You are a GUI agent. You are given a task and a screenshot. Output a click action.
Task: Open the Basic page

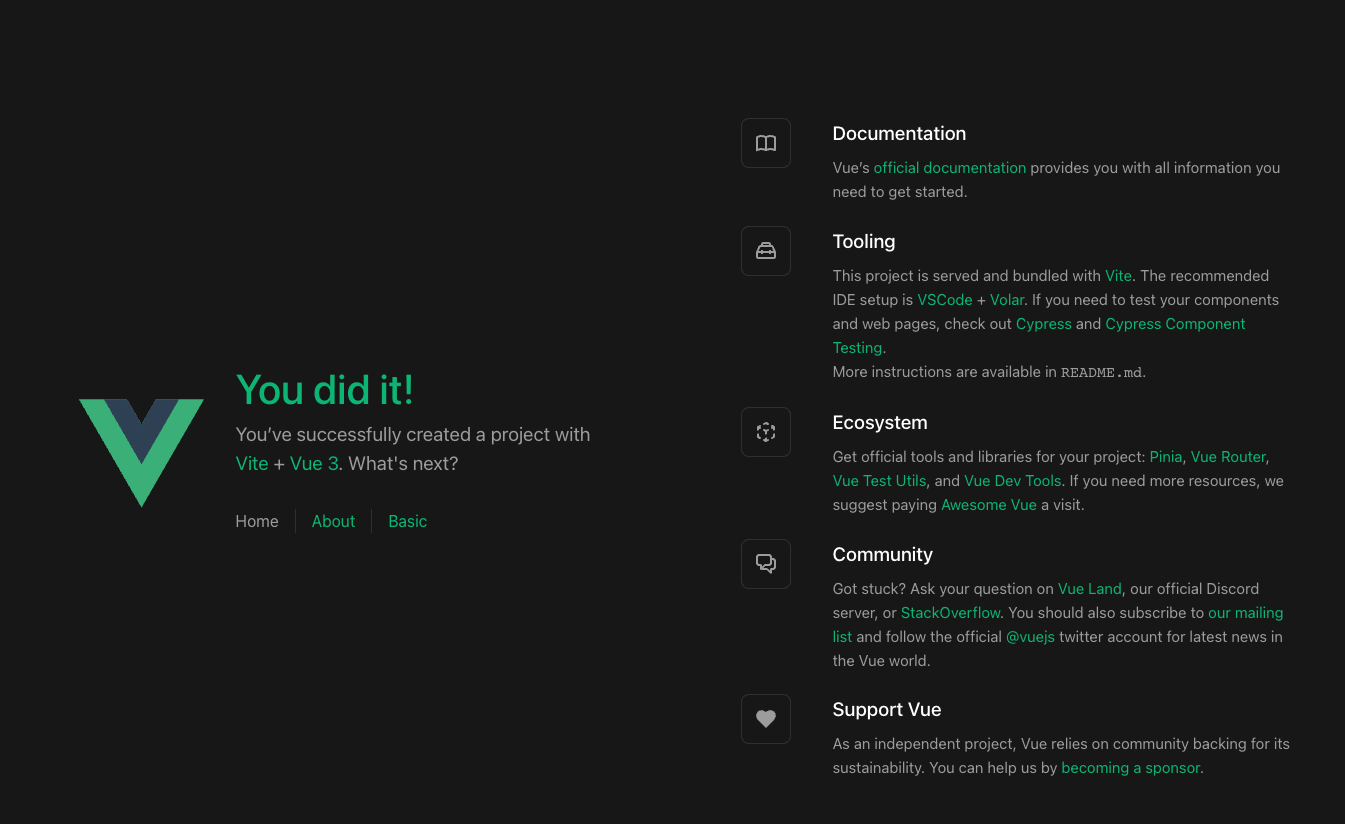pos(407,521)
